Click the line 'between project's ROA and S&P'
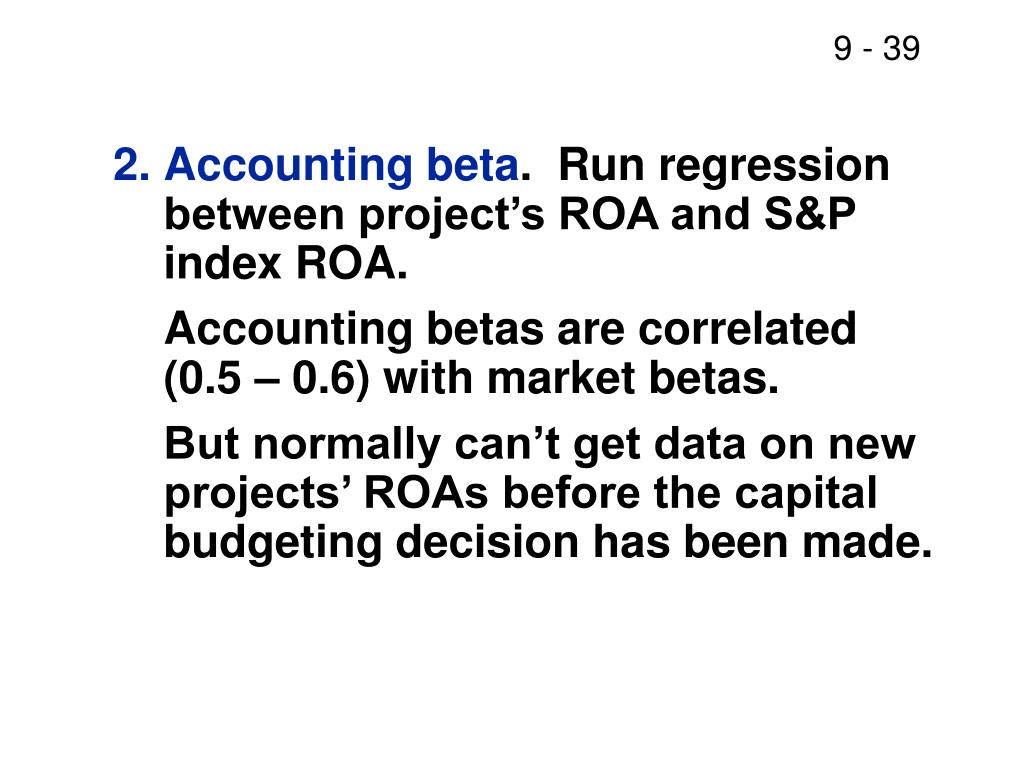This screenshot has width=1024, height=768. 509,215
